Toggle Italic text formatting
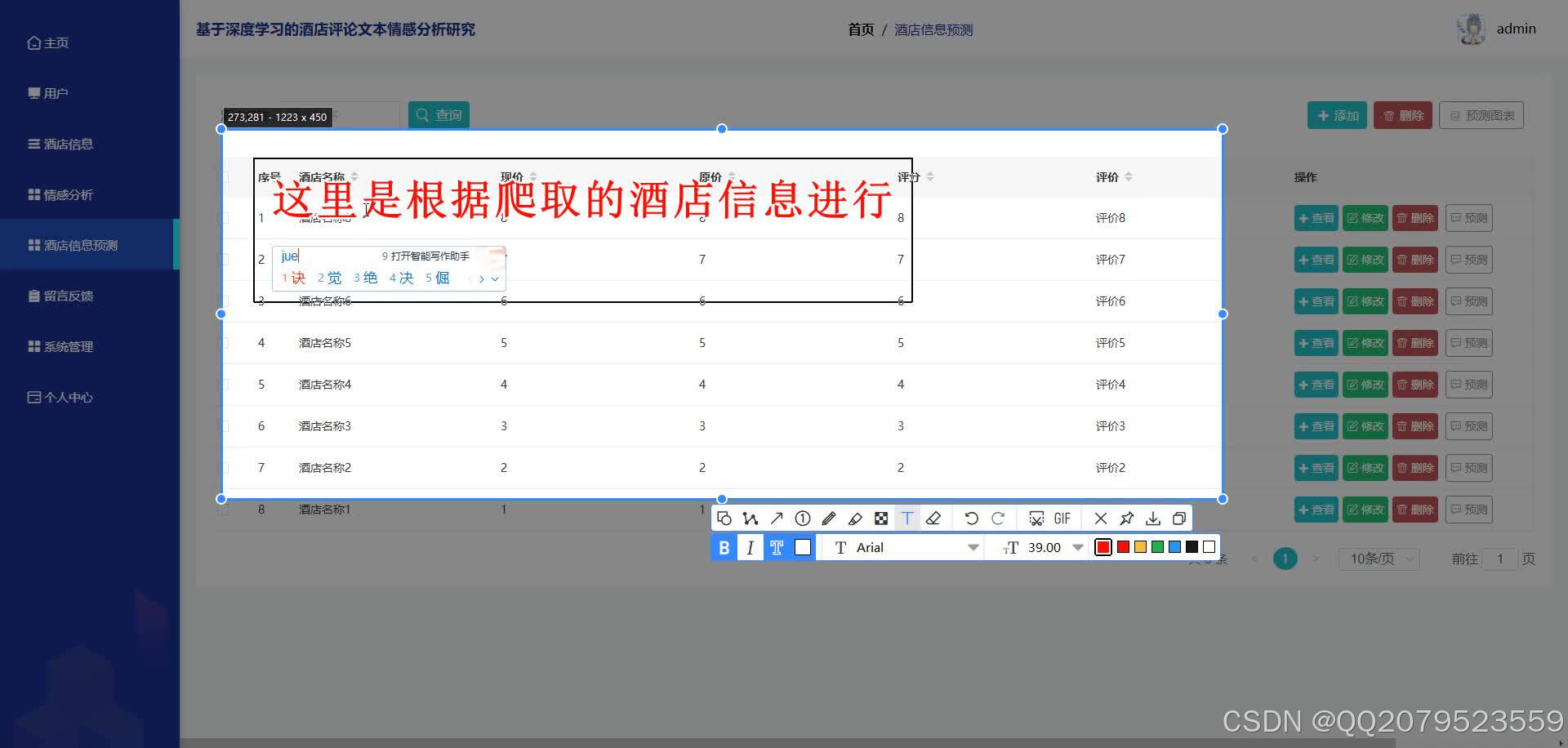 750,547
